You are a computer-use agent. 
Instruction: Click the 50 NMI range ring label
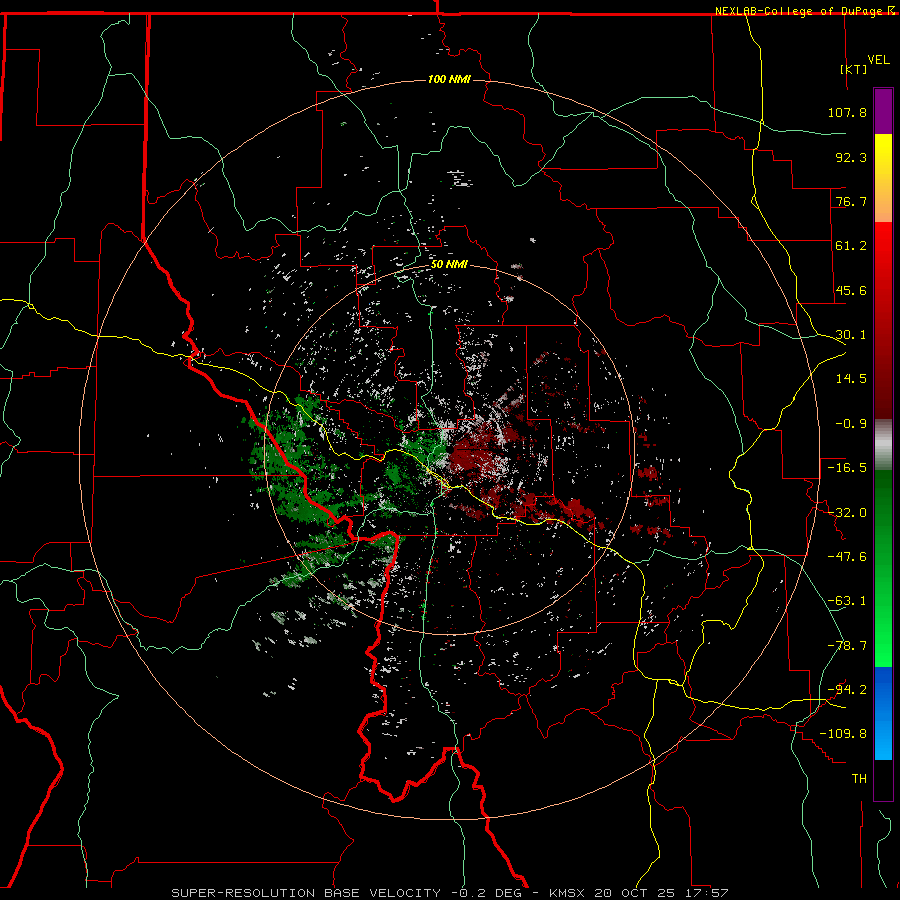click(x=449, y=265)
